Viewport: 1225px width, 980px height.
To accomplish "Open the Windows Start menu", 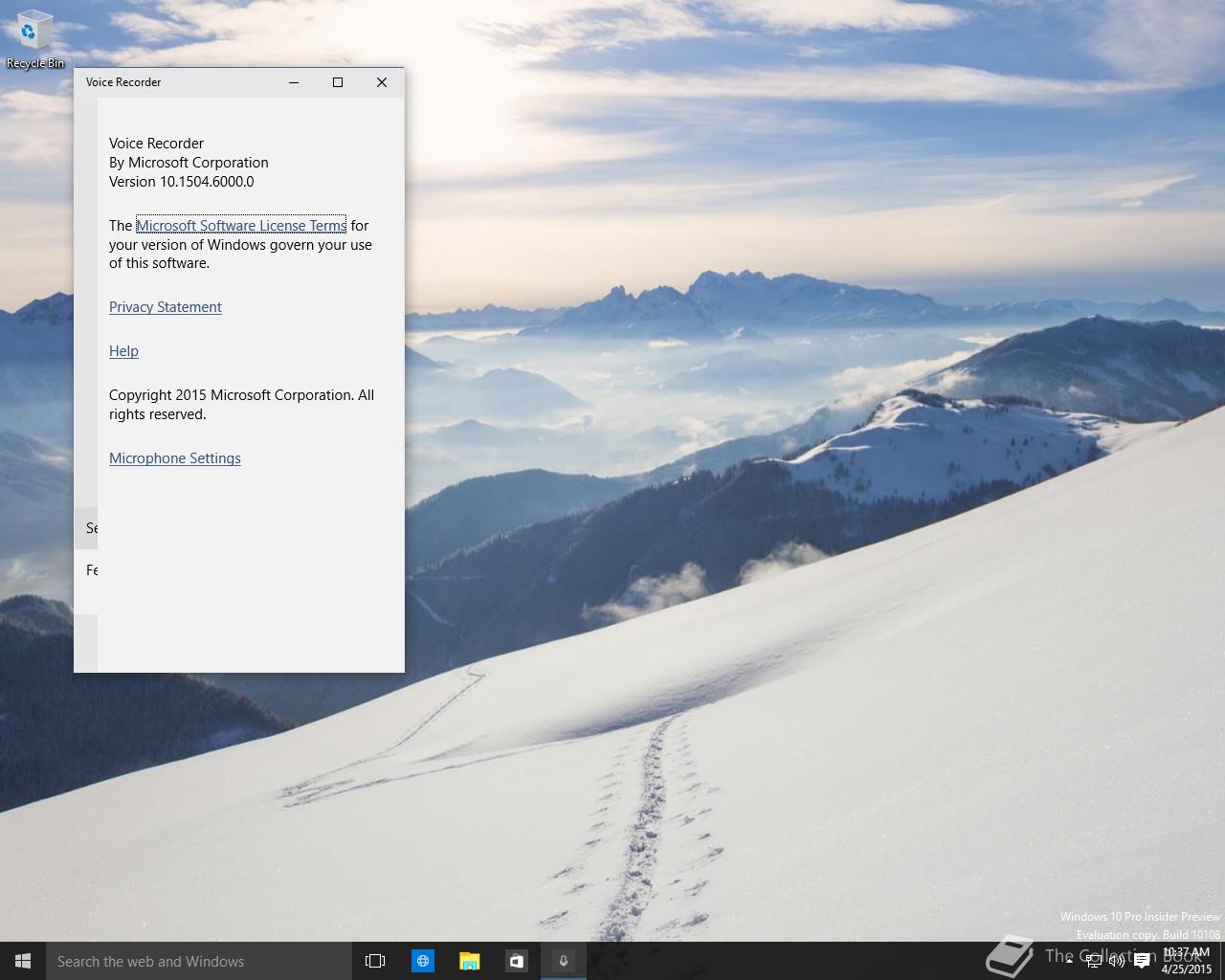I will (x=23, y=961).
